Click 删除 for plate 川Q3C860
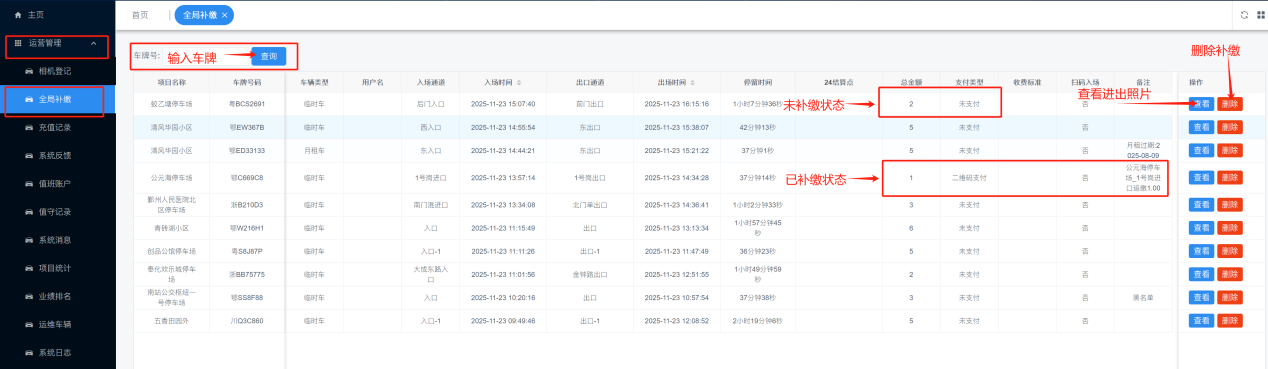The image size is (1268, 369). pyautogui.click(x=1230, y=321)
